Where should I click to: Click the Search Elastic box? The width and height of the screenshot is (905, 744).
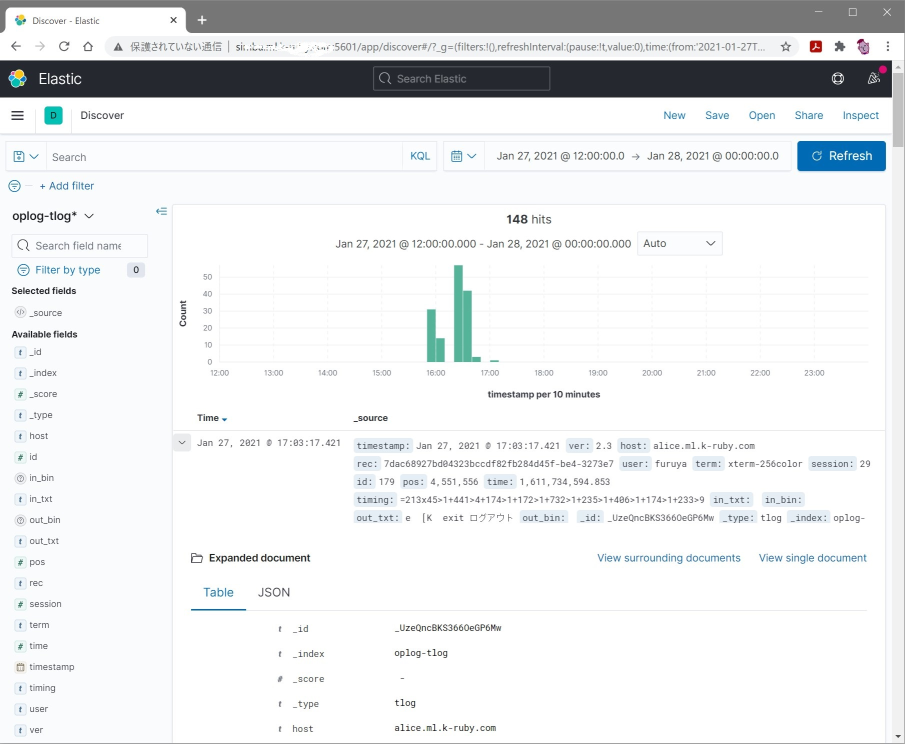tap(461, 78)
